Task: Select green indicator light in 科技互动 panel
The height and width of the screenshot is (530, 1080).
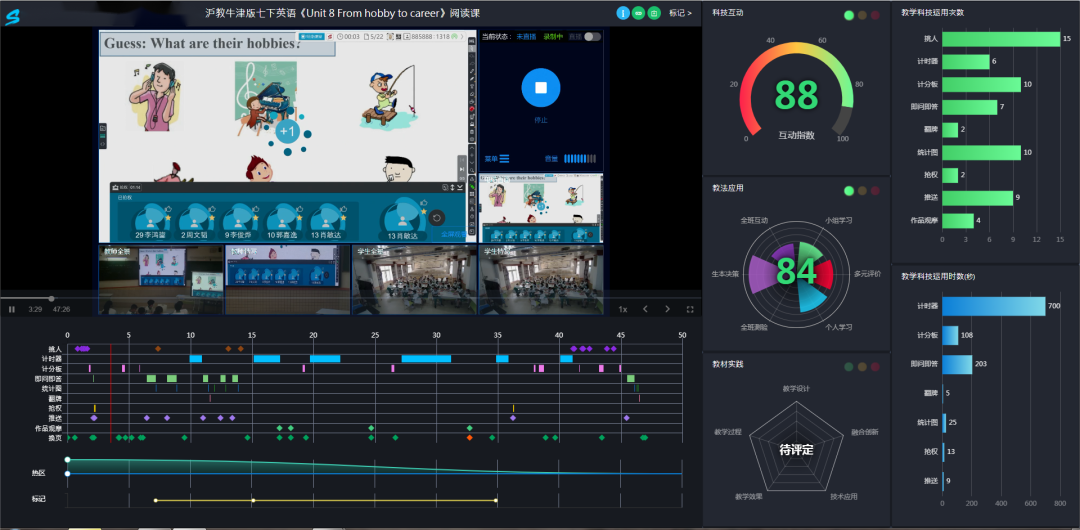Action: (x=849, y=15)
